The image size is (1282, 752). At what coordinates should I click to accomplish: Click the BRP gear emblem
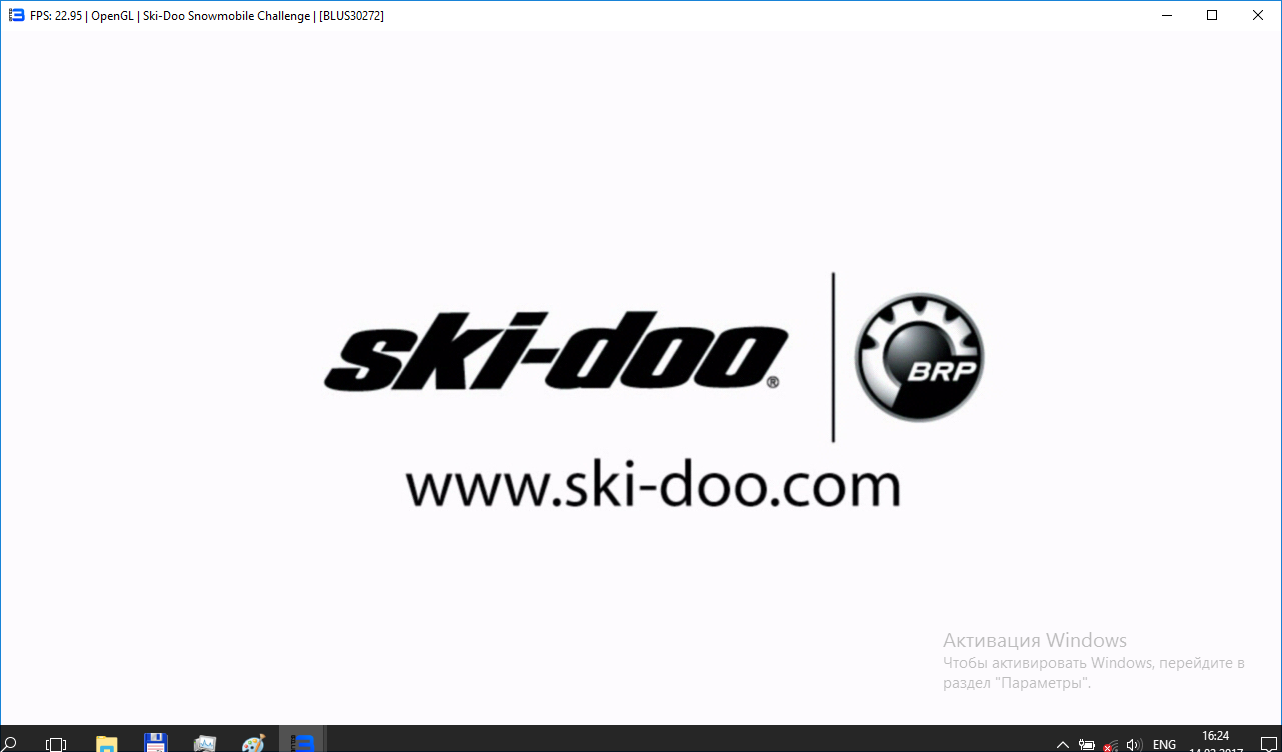click(x=919, y=359)
